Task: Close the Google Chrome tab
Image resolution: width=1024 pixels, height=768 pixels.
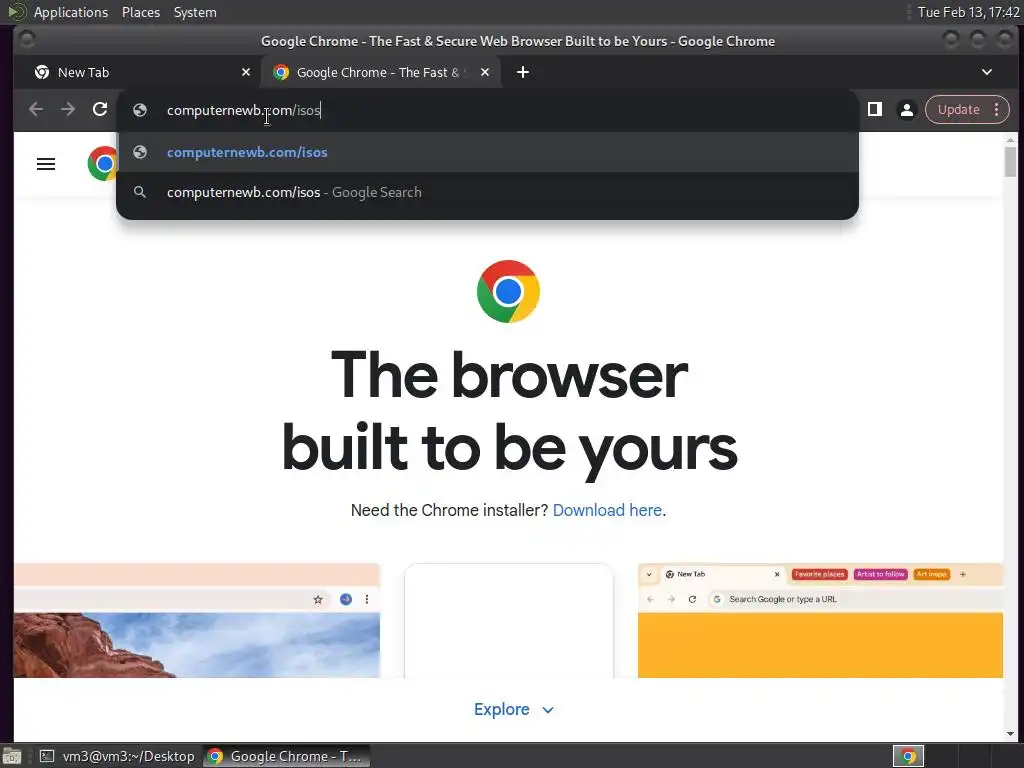Action: pyautogui.click(x=485, y=72)
